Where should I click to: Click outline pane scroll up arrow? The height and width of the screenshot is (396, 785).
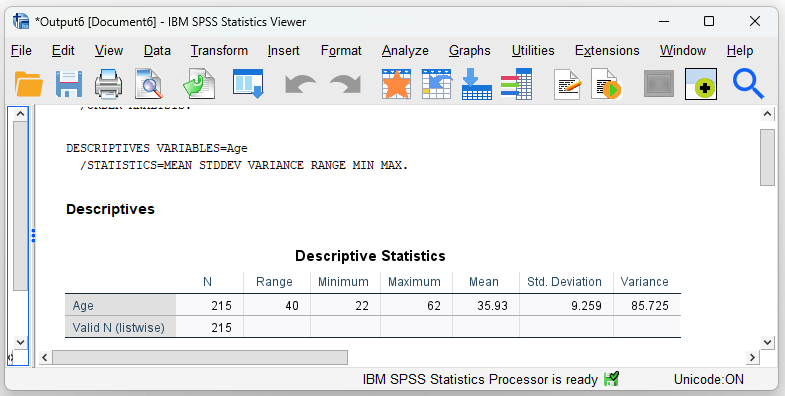point(20,114)
